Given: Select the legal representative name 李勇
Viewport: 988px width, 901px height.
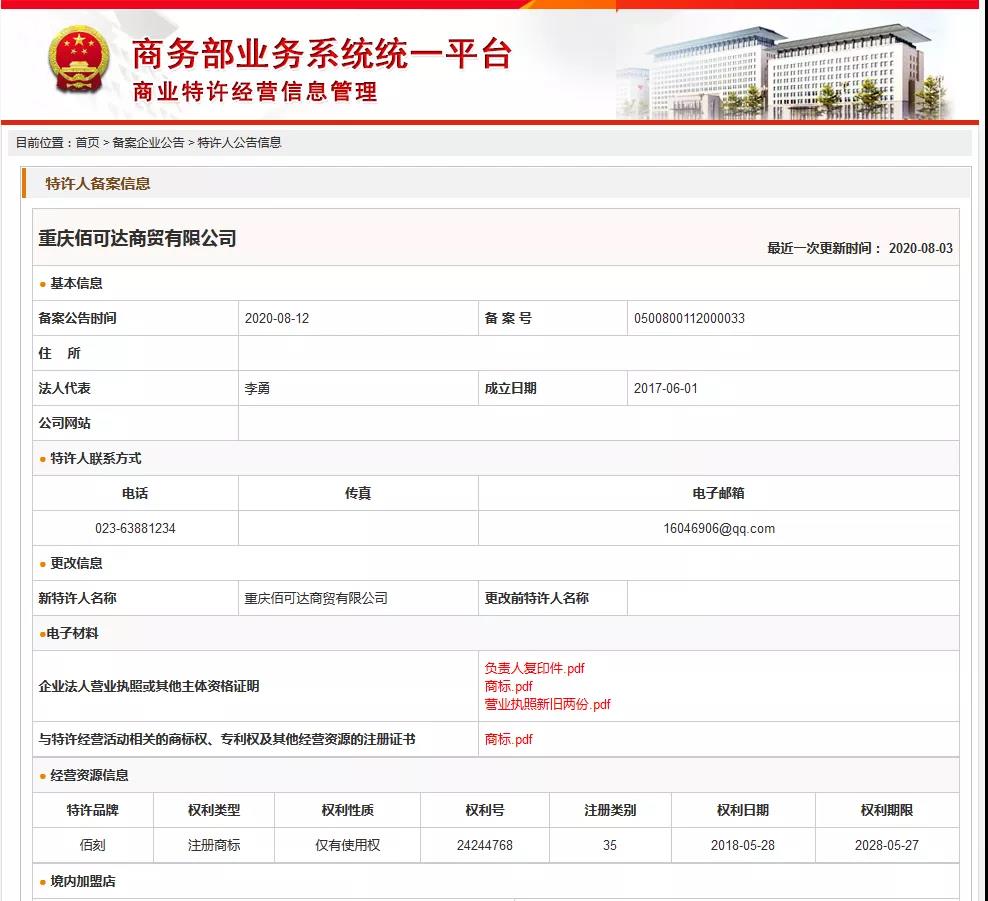Looking at the screenshot, I should coord(257,388).
